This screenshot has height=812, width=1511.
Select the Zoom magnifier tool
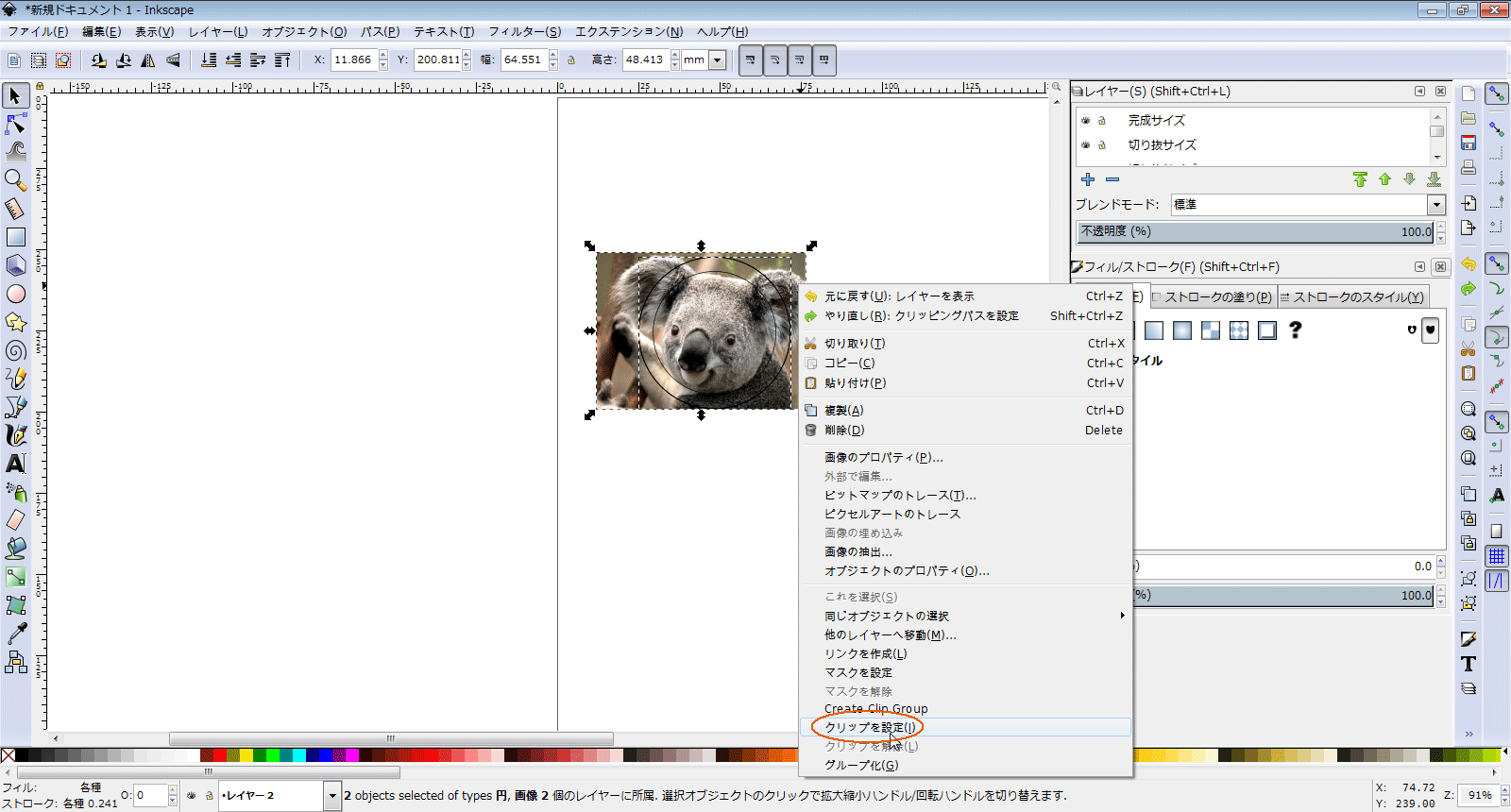(16, 179)
